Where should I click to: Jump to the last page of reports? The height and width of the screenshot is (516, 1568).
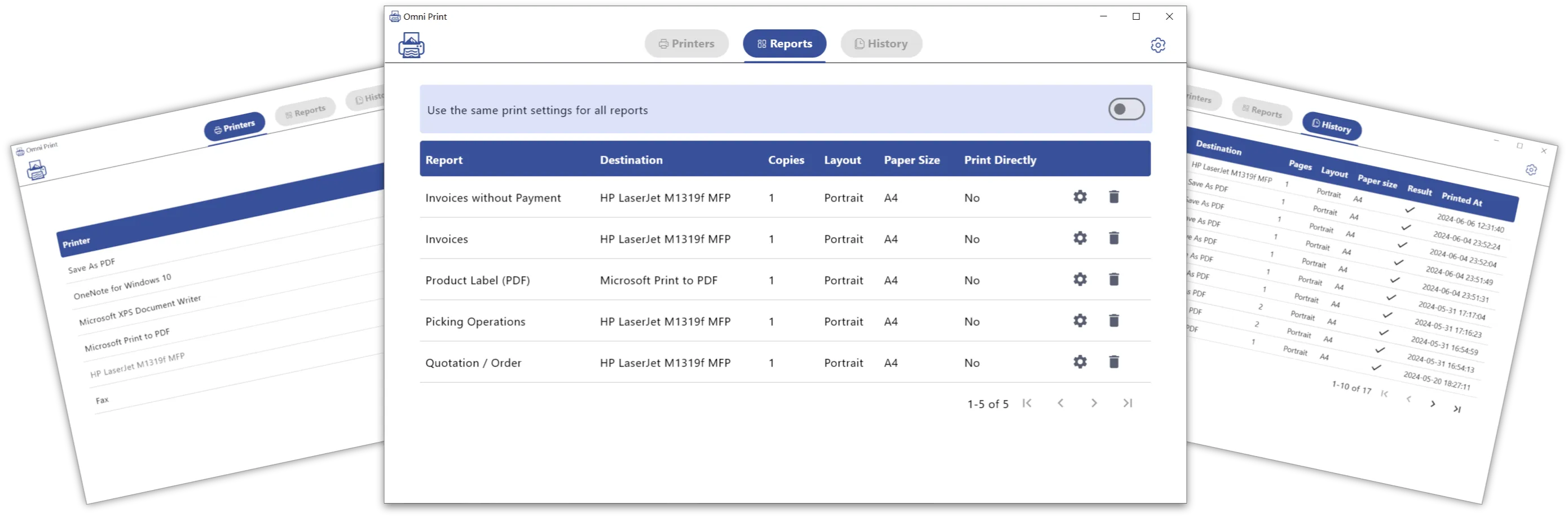[x=1127, y=403]
